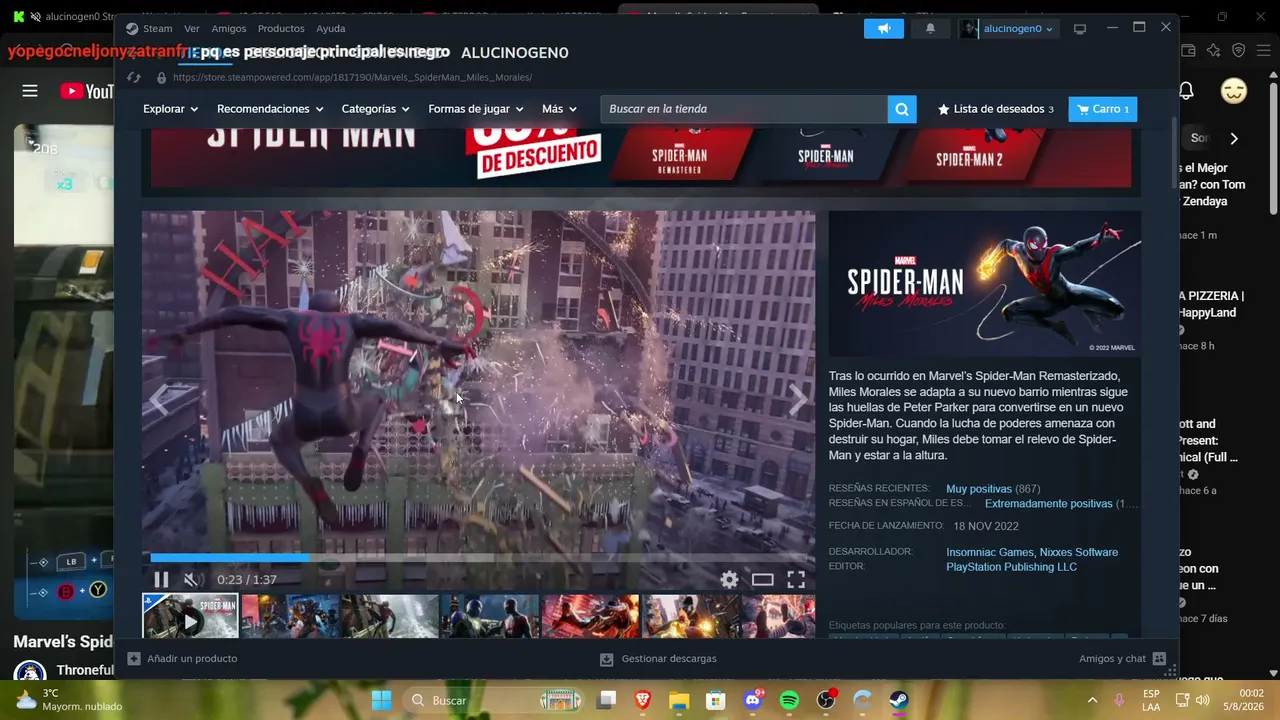Click the magnifier search button in store
1280x720 pixels.
click(x=901, y=109)
